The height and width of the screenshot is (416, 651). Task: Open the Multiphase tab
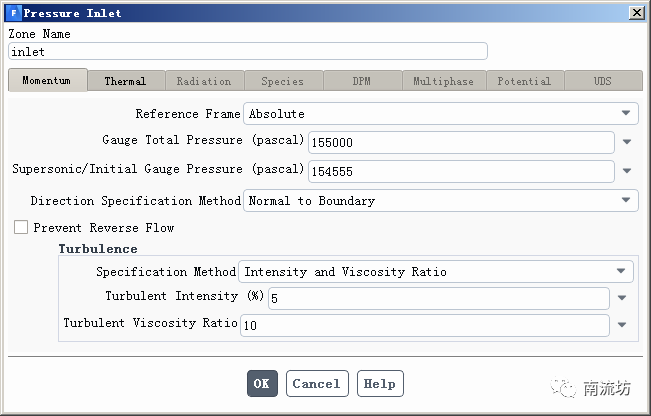click(444, 81)
